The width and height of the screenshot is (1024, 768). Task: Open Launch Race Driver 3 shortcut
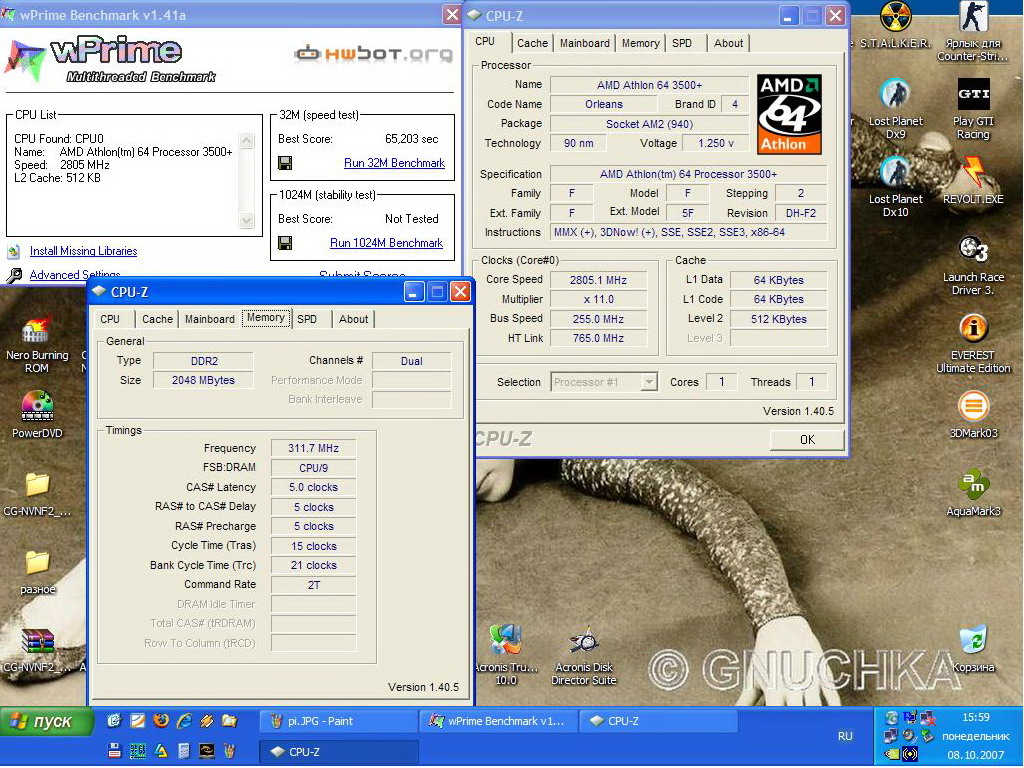(x=973, y=251)
